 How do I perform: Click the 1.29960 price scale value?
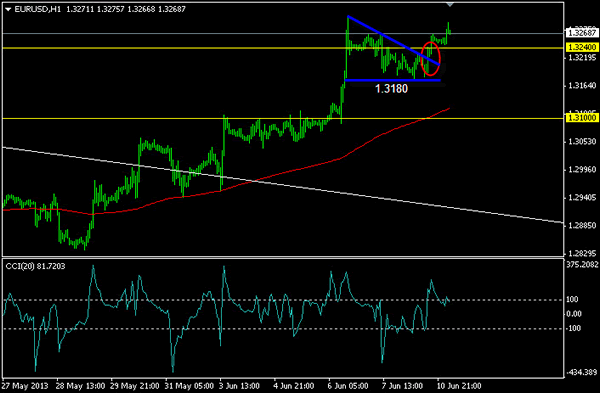click(x=582, y=170)
